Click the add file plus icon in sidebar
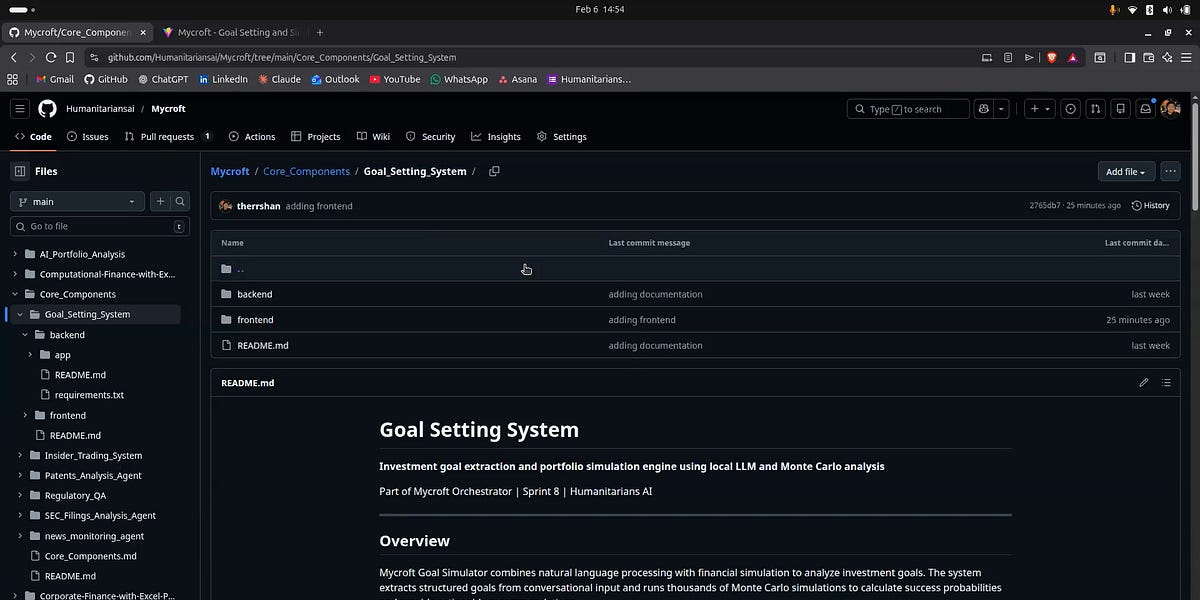The width and height of the screenshot is (1200, 600). tap(160, 201)
